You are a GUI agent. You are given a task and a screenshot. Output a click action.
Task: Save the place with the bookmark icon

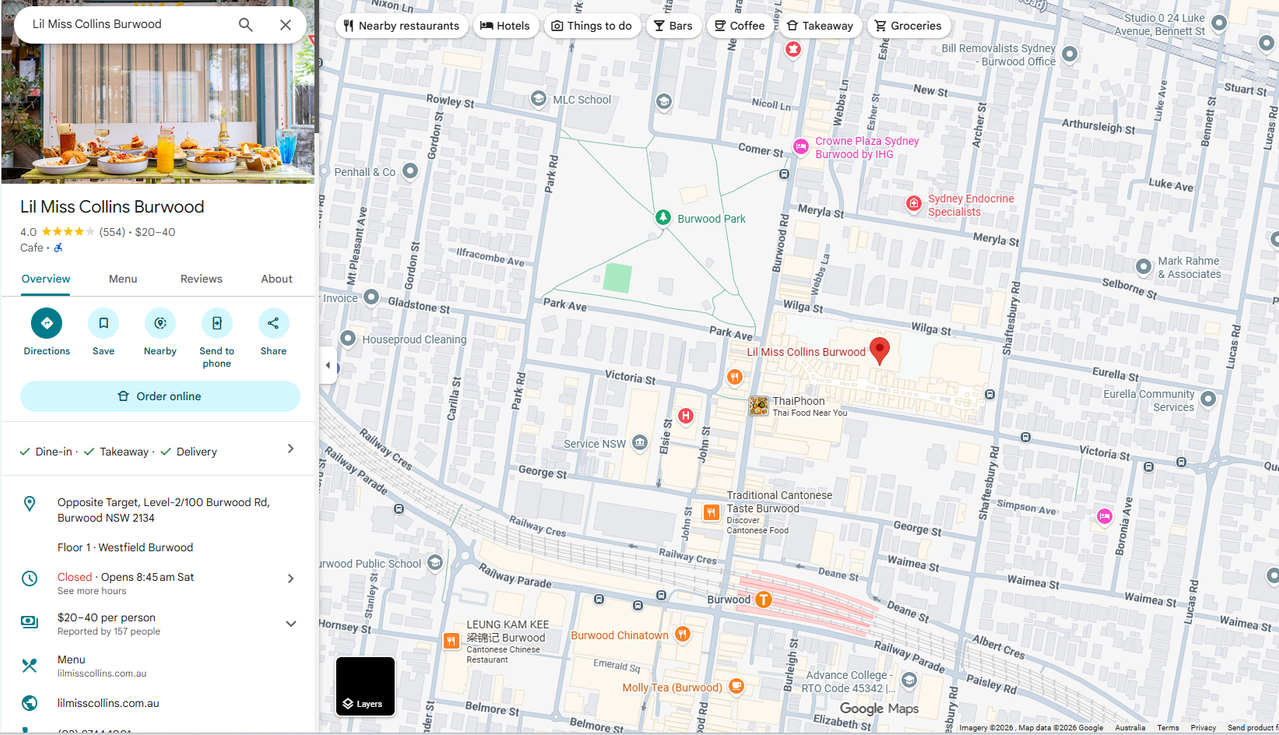click(x=103, y=323)
